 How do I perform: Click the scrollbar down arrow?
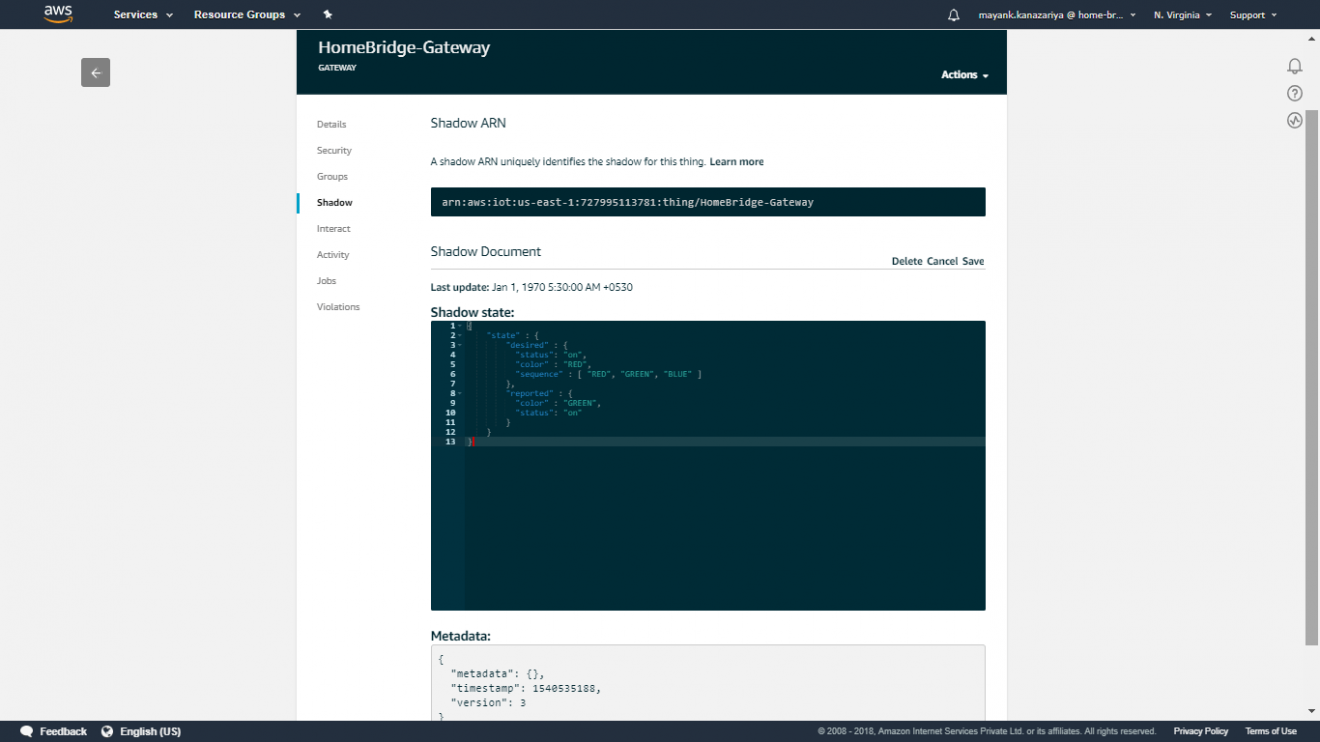coord(1312,712)
